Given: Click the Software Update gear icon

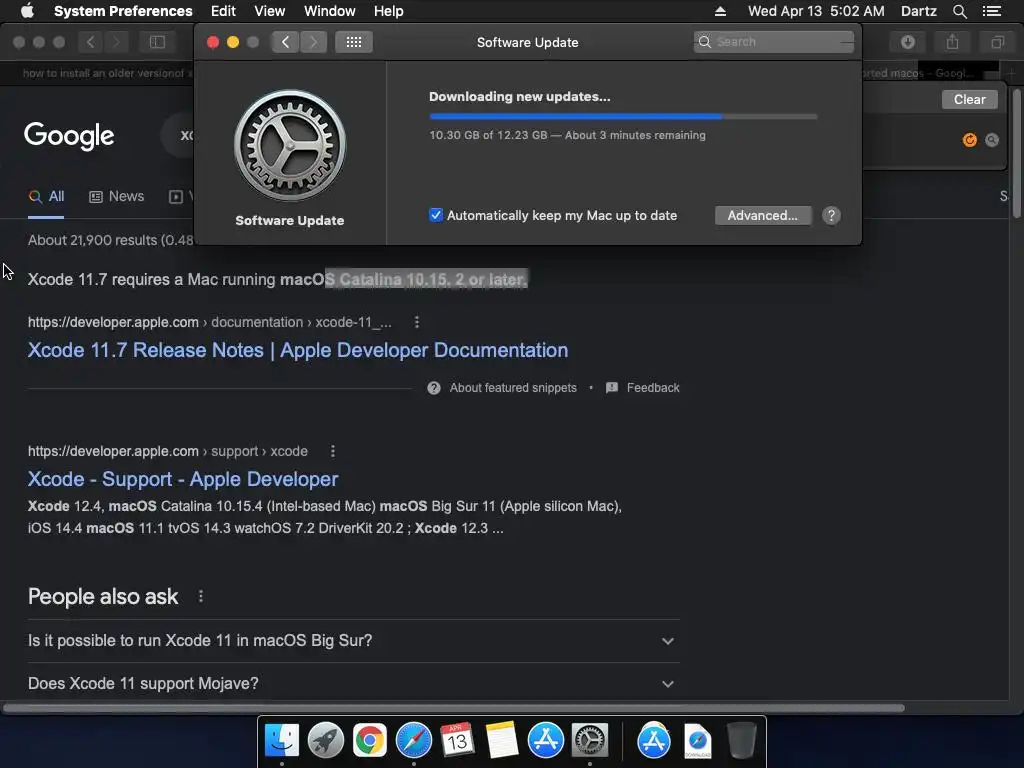Looking at the screenshot, I should point(289,145).
